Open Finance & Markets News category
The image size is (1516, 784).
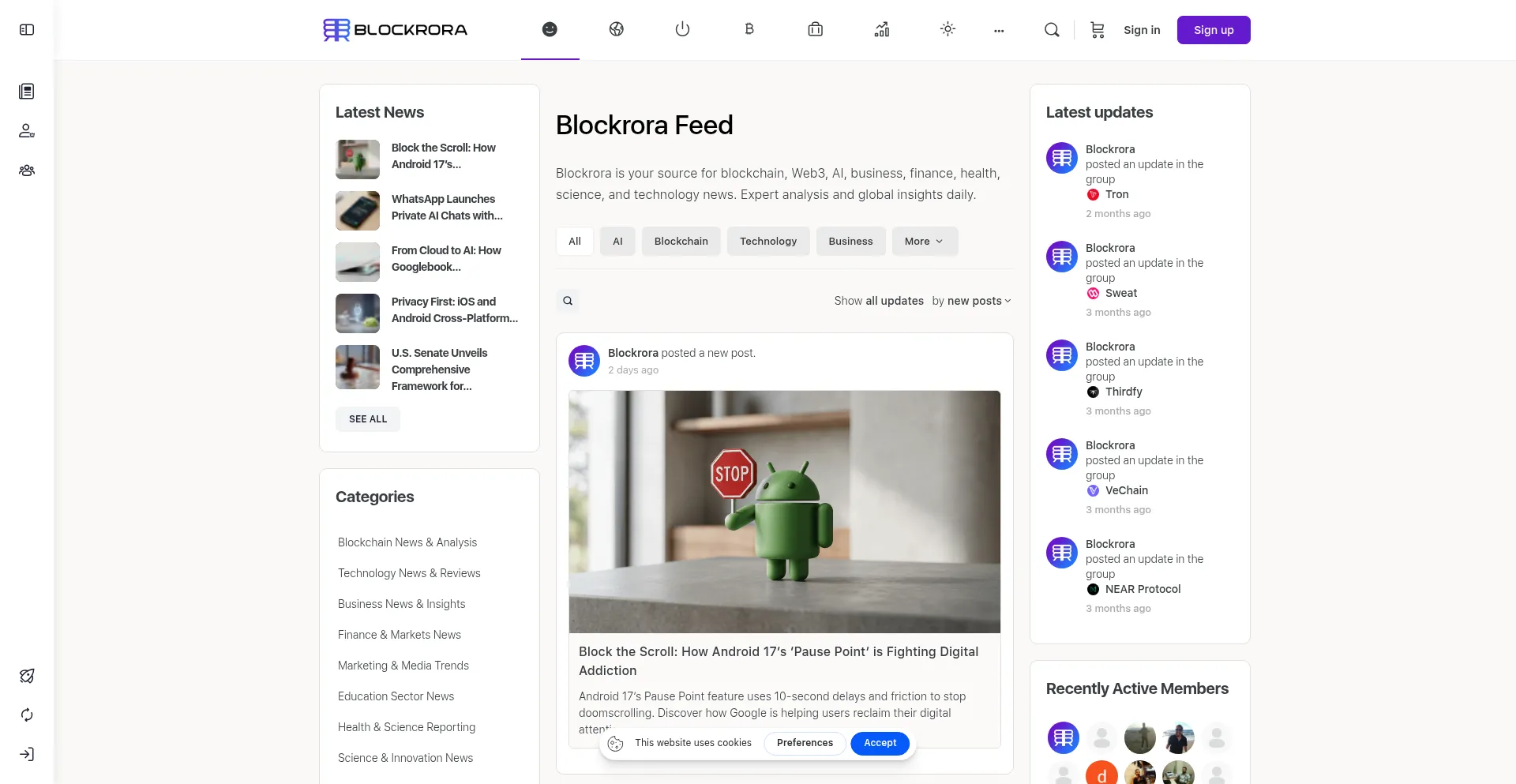pos(400,635)
